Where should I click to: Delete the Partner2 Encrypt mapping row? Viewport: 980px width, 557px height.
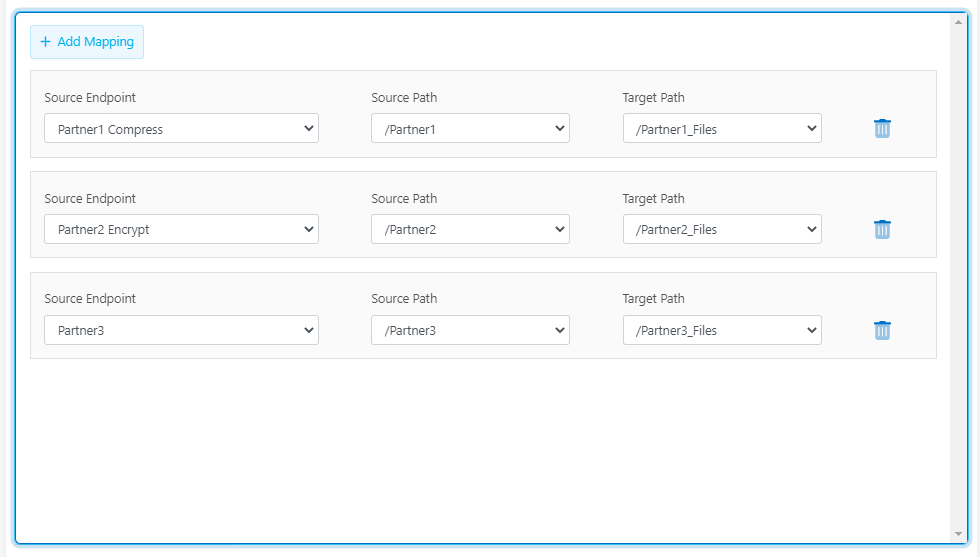(882, 229)
